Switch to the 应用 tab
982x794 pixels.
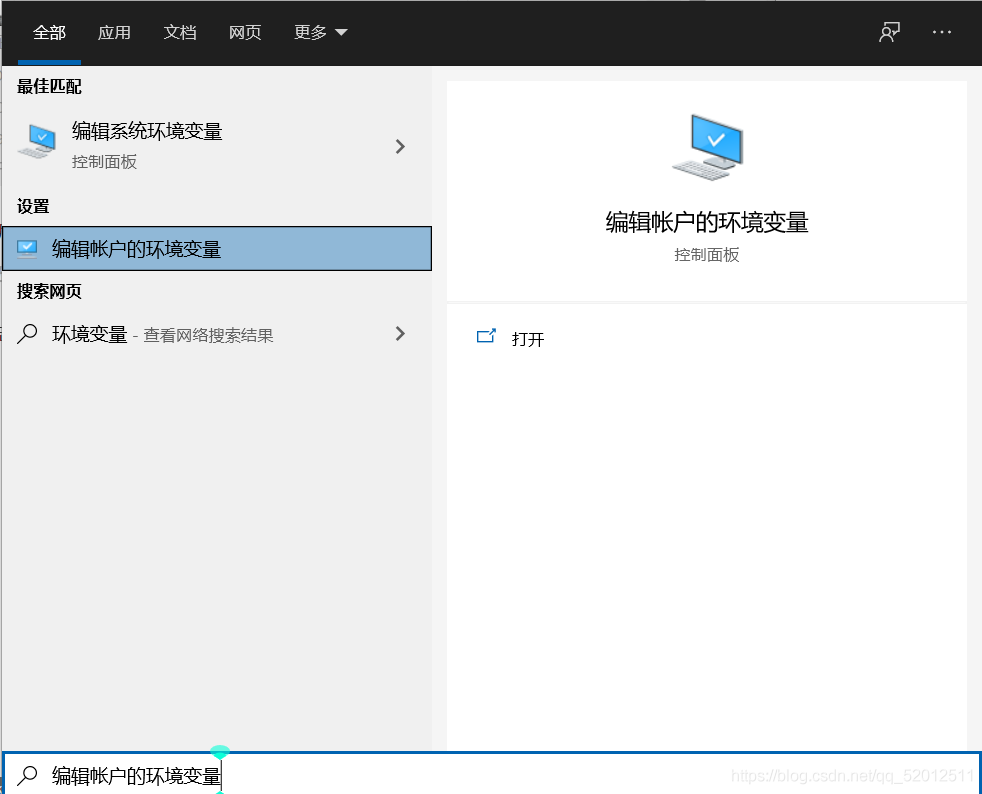114,33
